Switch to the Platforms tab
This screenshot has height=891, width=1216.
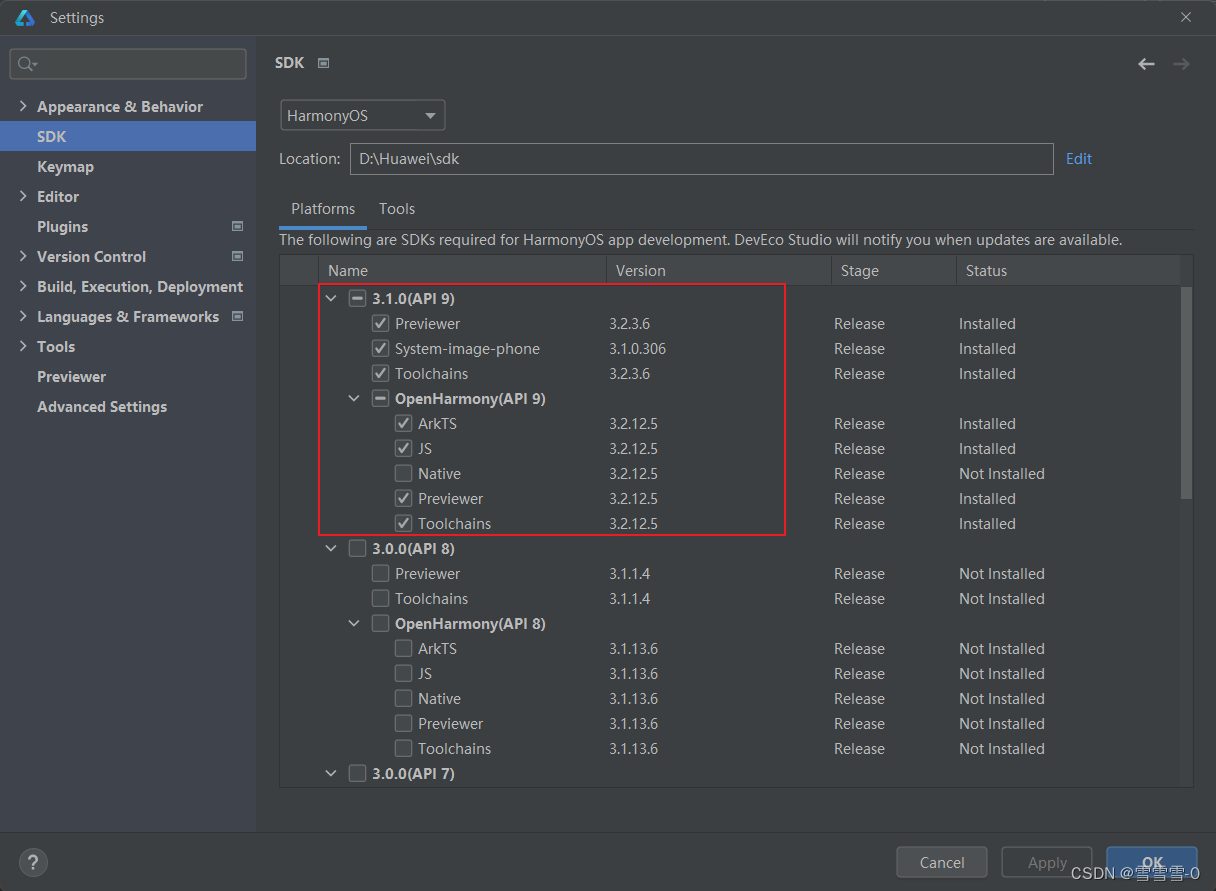[x=323, y=208]
